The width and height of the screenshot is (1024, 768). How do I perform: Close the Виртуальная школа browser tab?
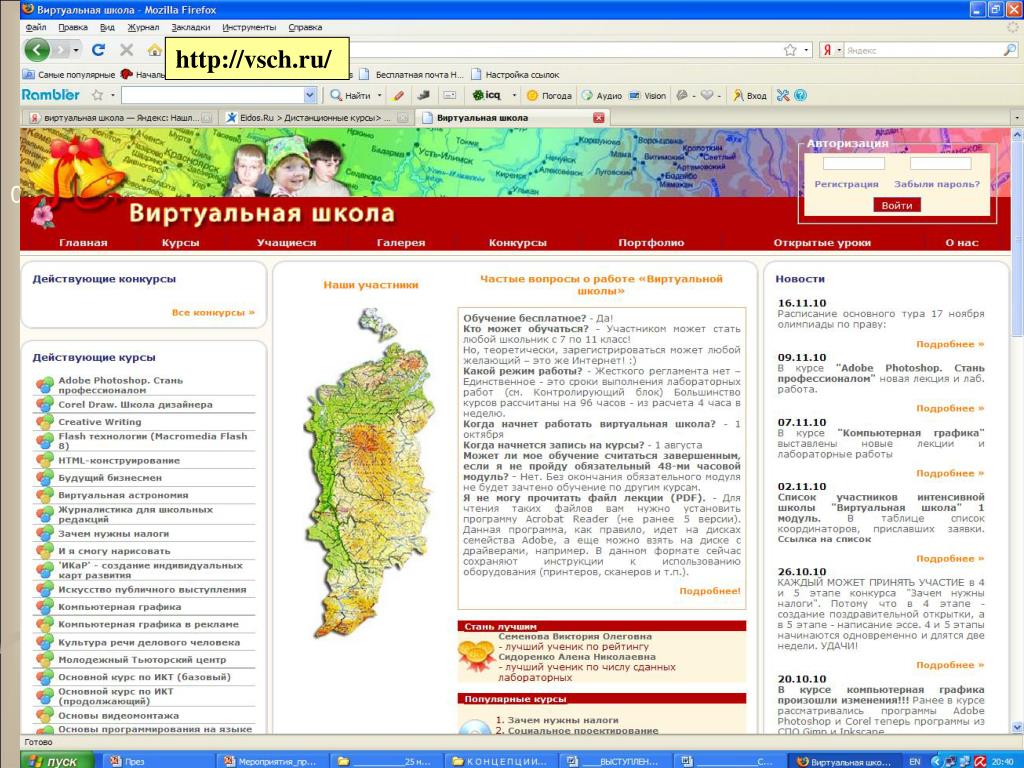[598, 118]
